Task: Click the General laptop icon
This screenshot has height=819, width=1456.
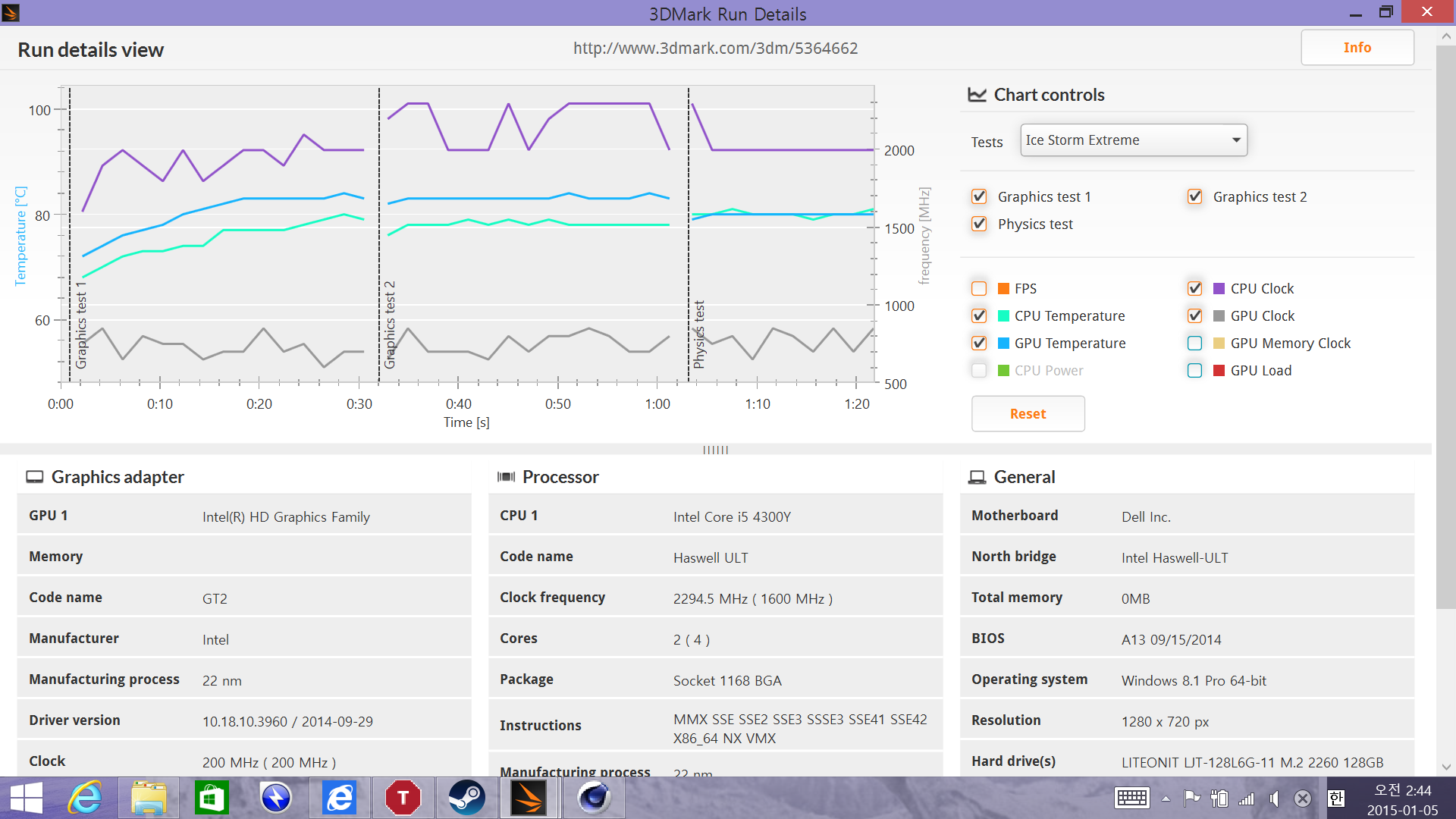Action: tap(977, 477)
